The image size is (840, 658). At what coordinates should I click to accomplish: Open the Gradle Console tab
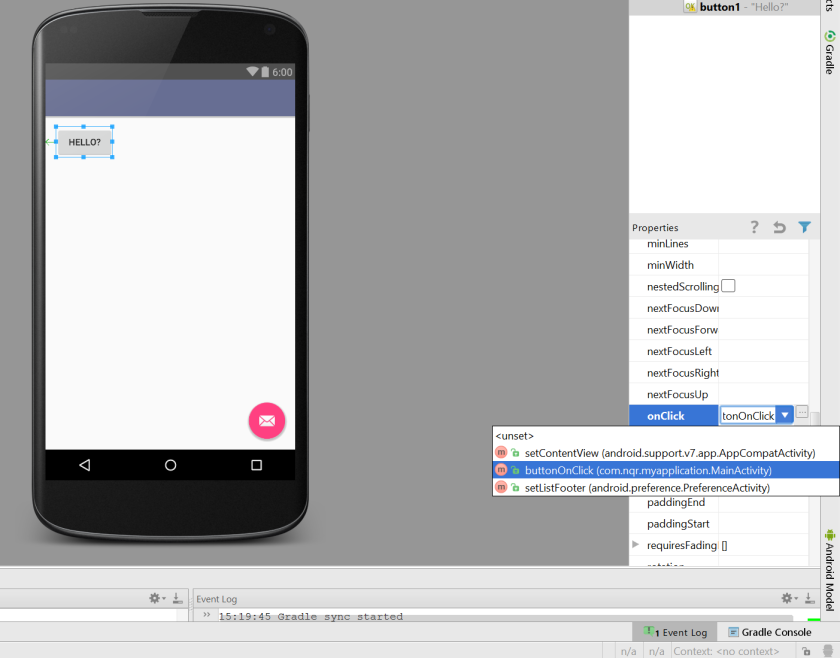coord(769,632)
